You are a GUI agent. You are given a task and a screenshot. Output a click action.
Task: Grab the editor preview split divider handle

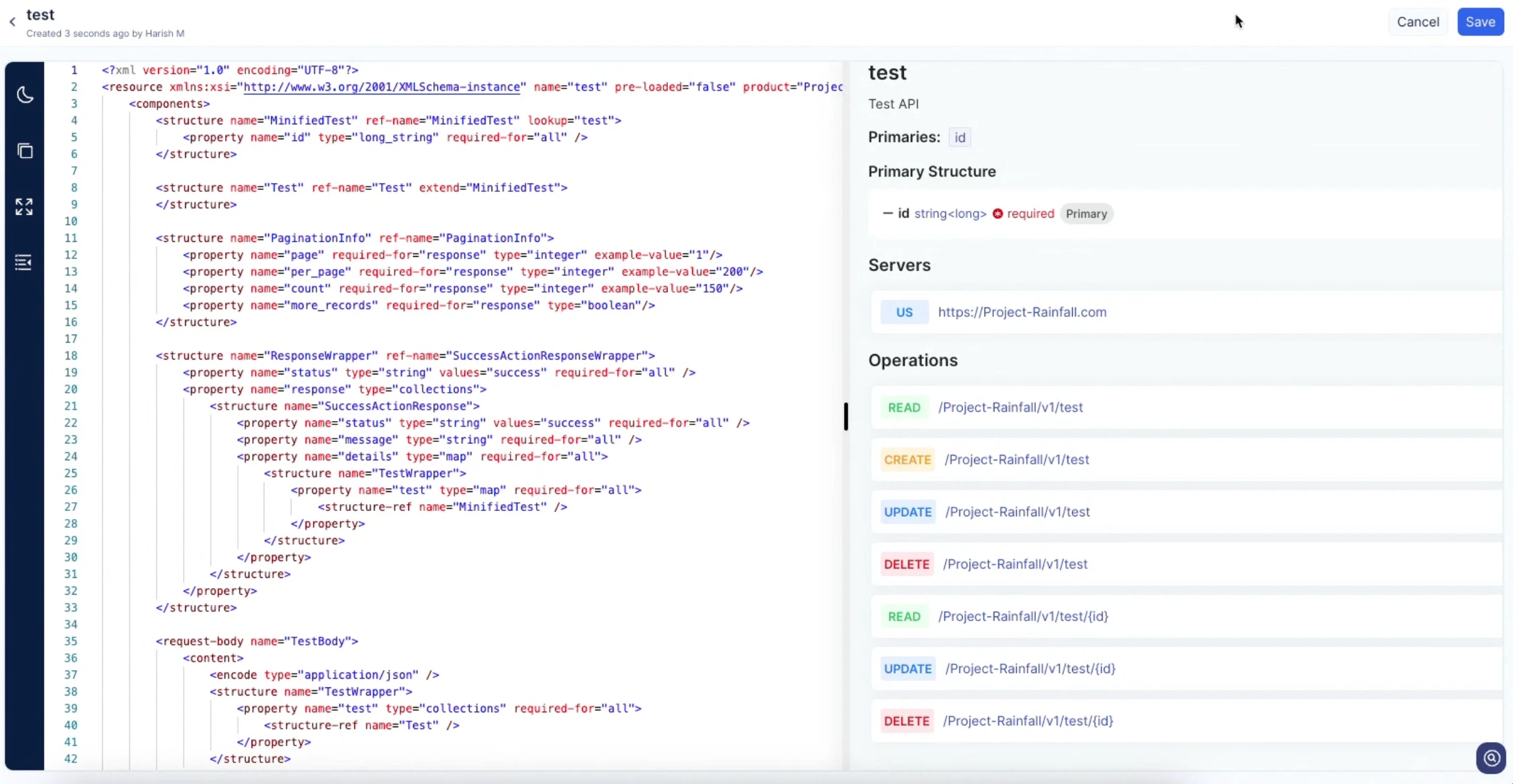click(x=846, y=416)
